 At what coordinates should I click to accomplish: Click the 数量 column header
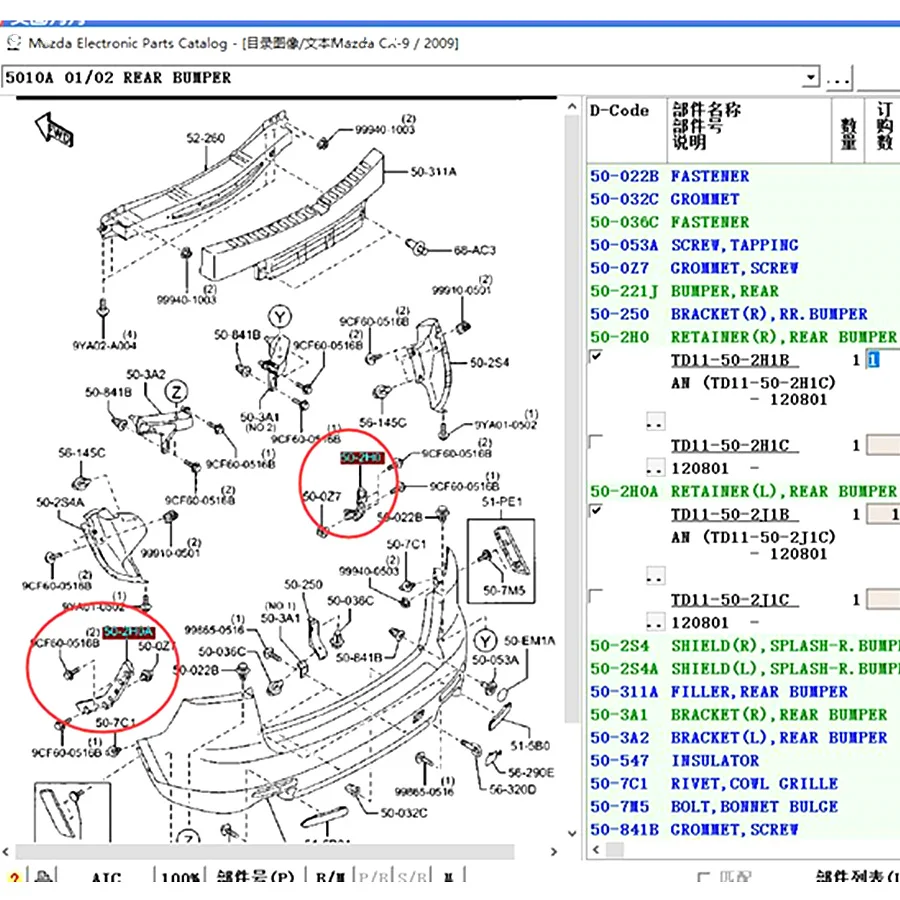[848, 130]
